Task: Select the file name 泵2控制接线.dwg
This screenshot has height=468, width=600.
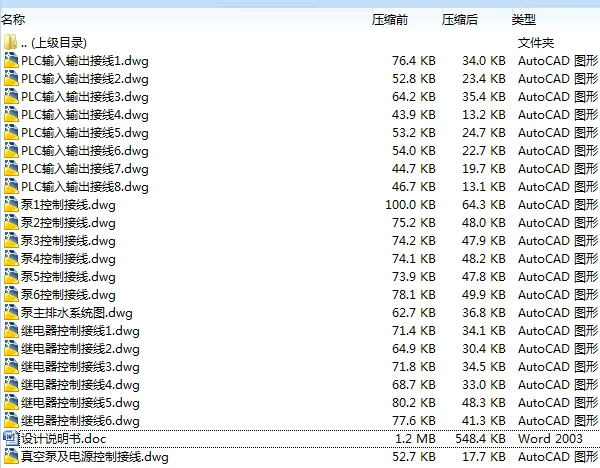Action: click(x=68, y=223)
